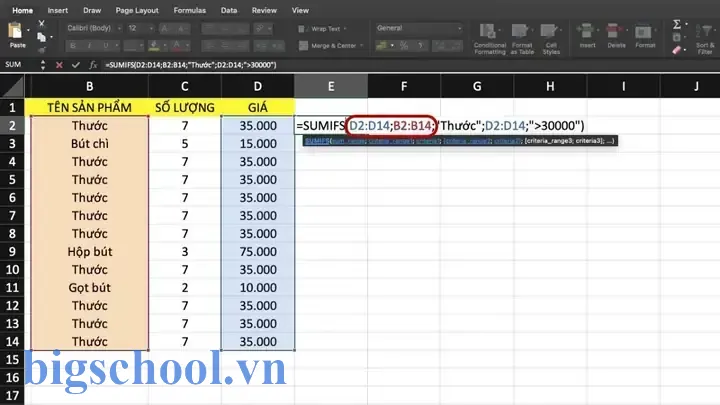Open Conditional Formatting
This screenshot has height=405, width=720.
489,39
